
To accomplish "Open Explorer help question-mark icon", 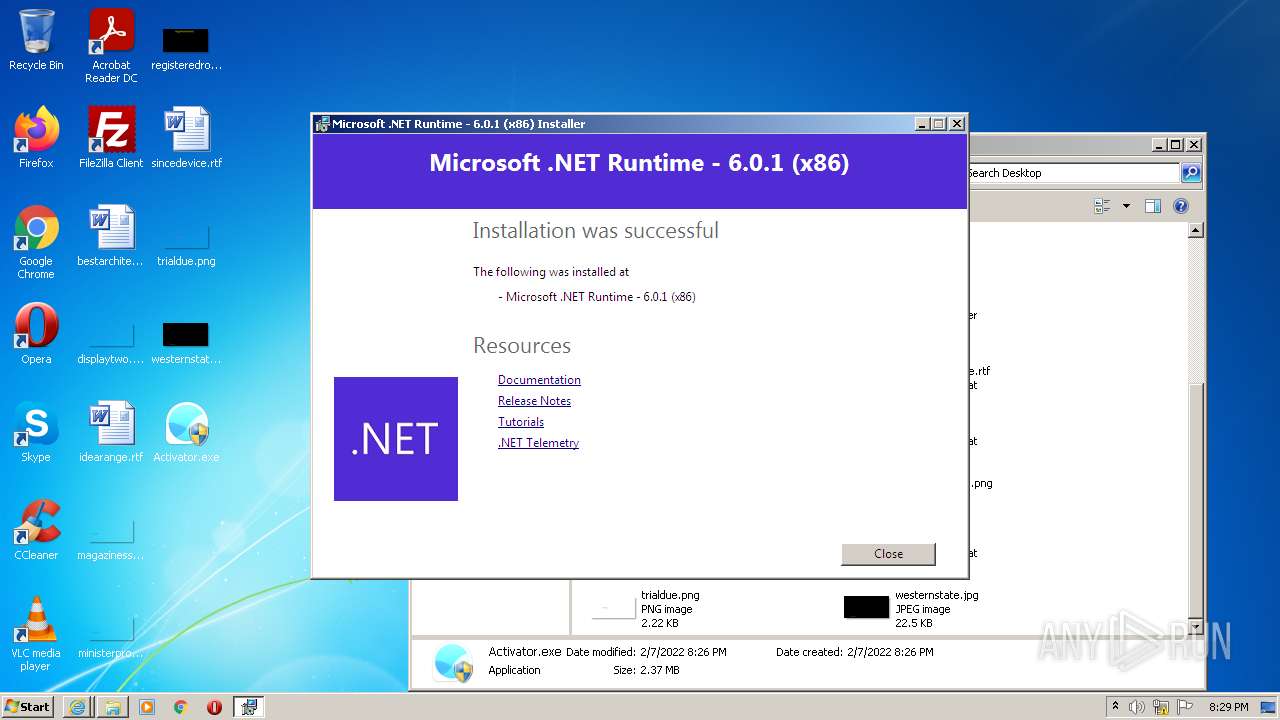I will pos(1181,206).
